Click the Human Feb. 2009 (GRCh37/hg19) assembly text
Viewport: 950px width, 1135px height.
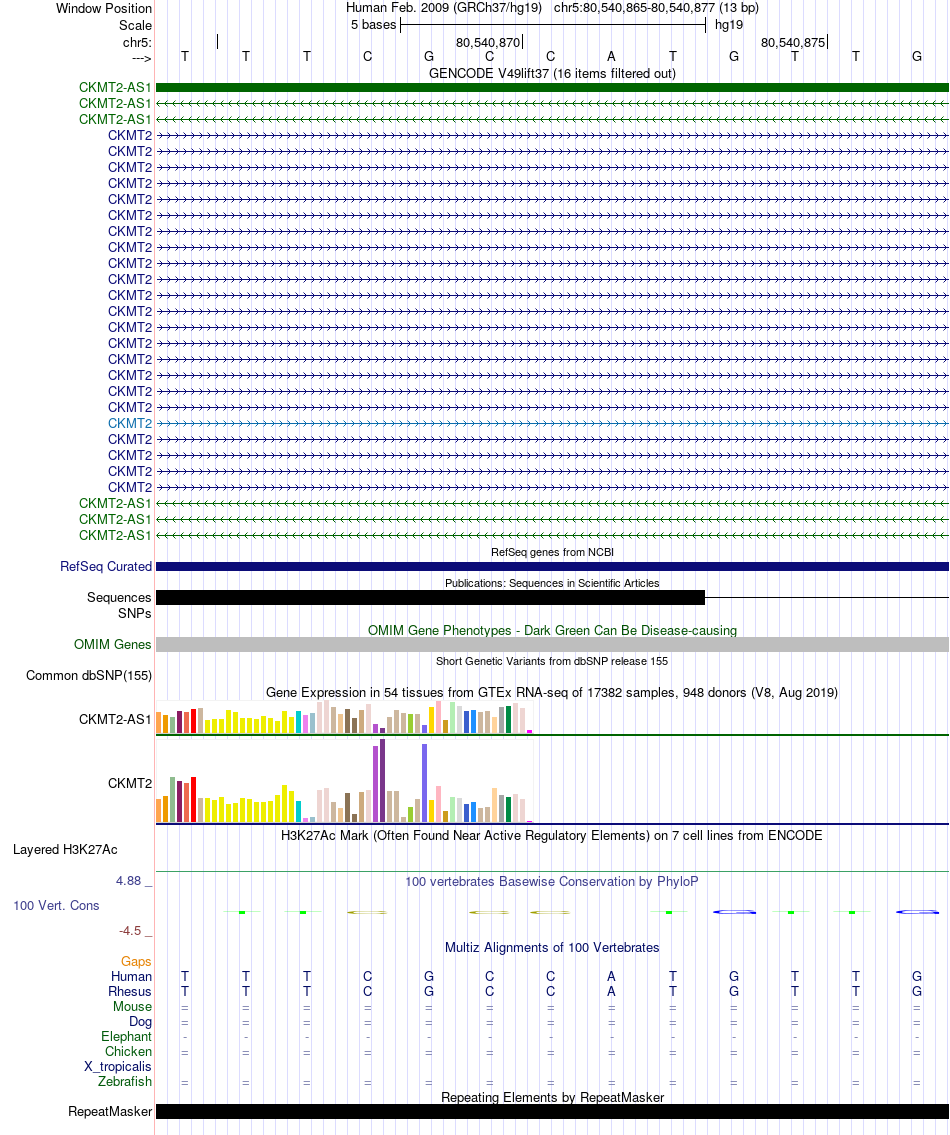click(444, 8)
